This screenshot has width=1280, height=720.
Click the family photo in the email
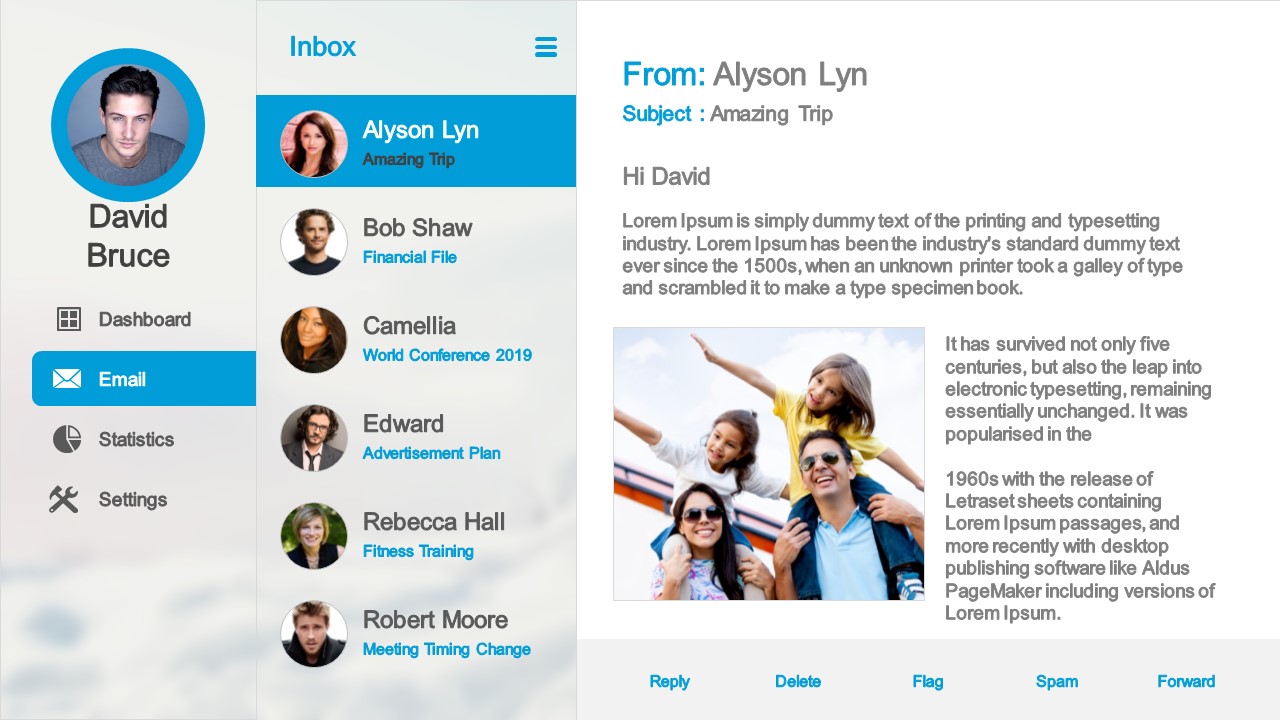click(x=768, y=462)
